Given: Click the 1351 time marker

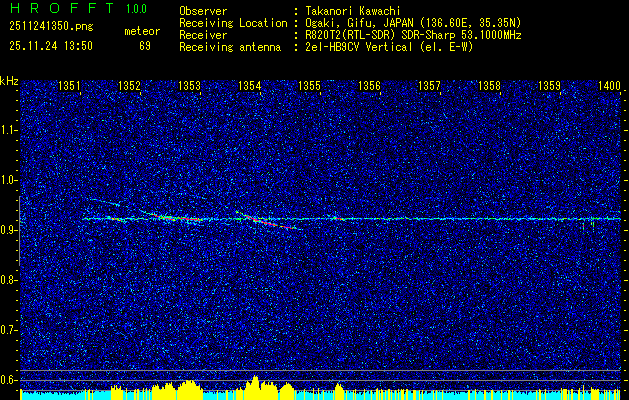Looking at the screenshot, I should (x=69, y=86).
